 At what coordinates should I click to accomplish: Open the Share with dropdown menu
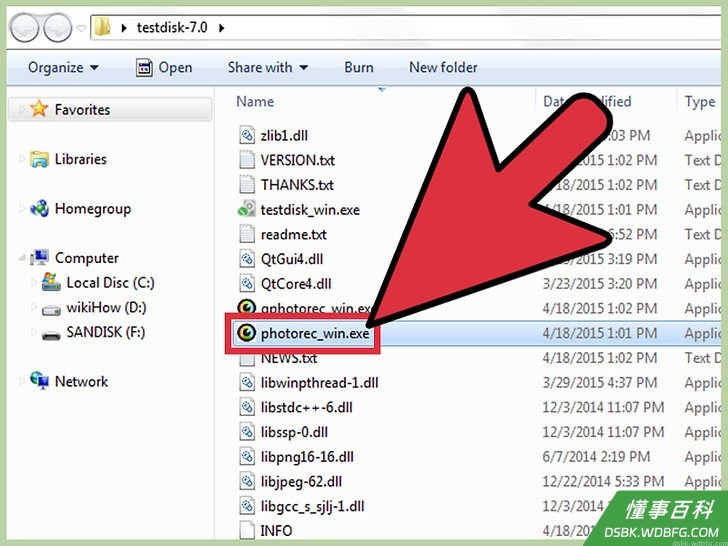[268, 68]
